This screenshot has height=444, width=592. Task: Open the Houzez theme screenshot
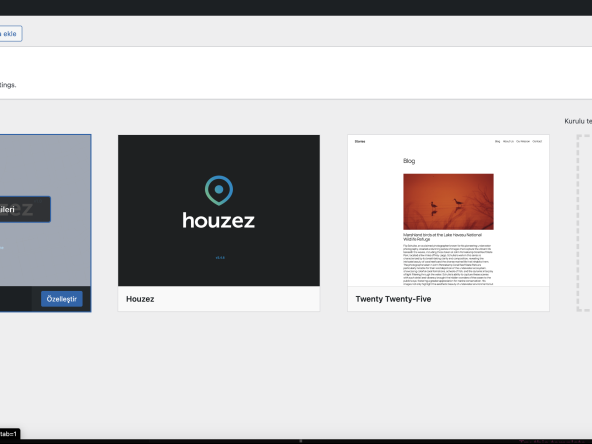219,210
